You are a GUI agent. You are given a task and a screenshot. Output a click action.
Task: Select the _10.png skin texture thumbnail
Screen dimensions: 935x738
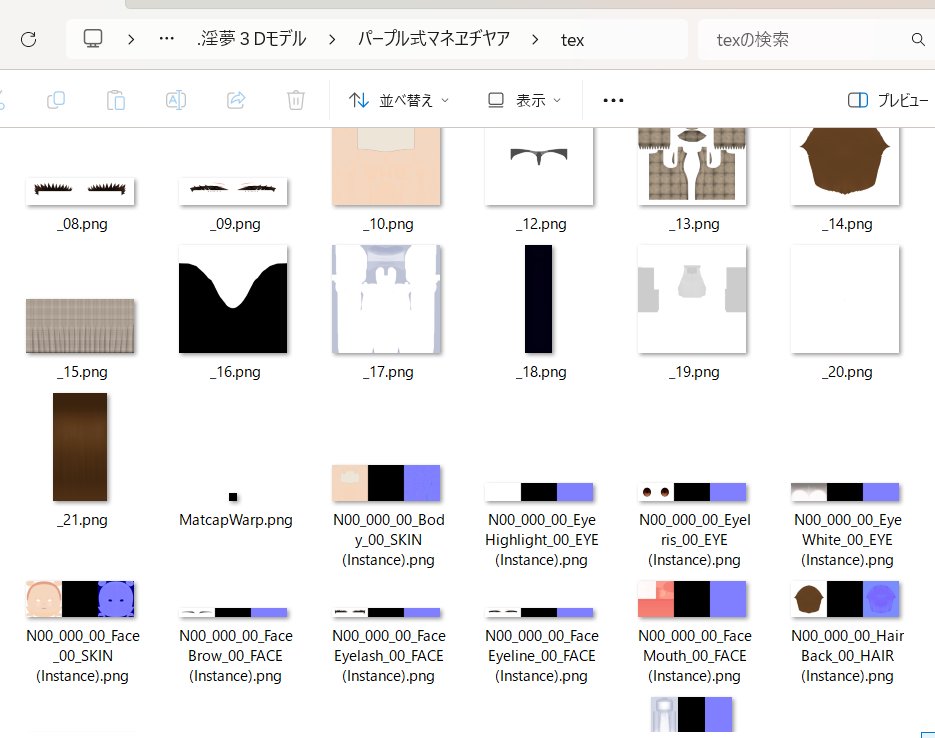(x=386, y=166)
